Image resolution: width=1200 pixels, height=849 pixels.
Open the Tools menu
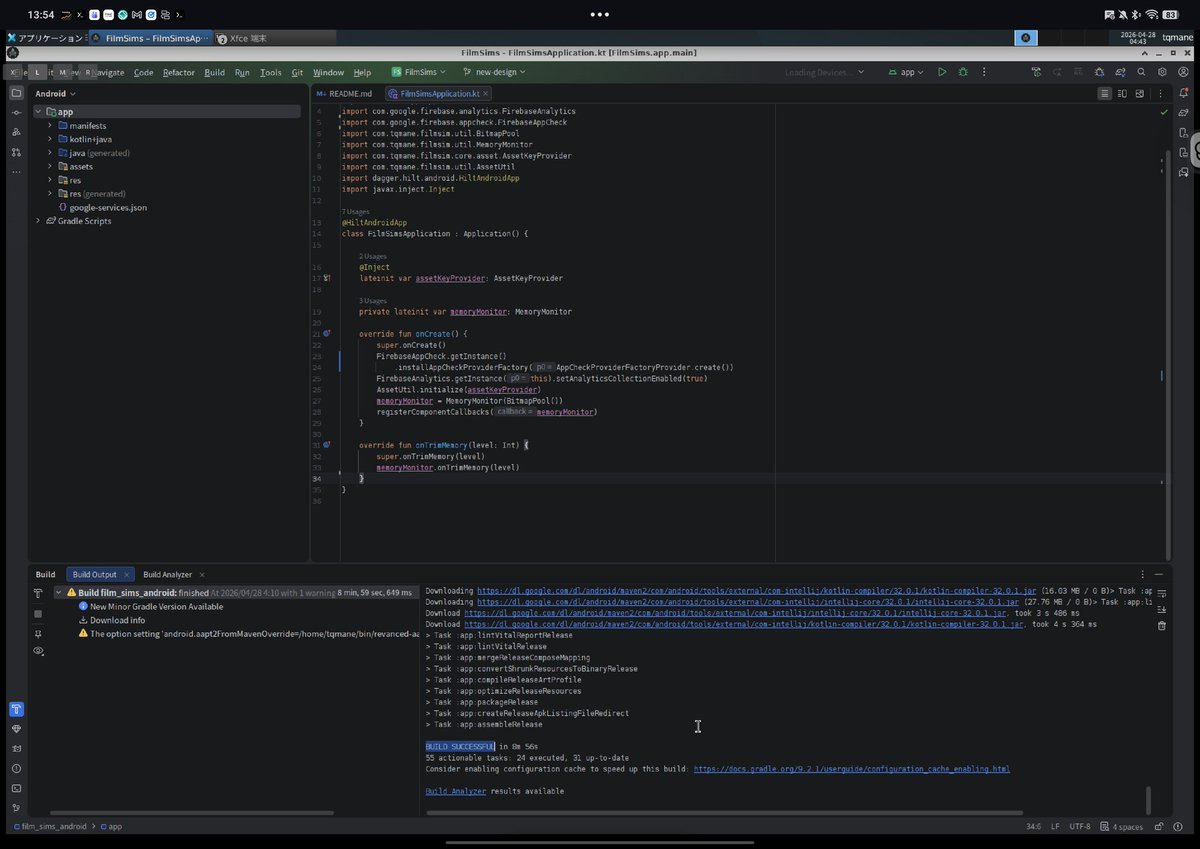[x=271, y=72]
